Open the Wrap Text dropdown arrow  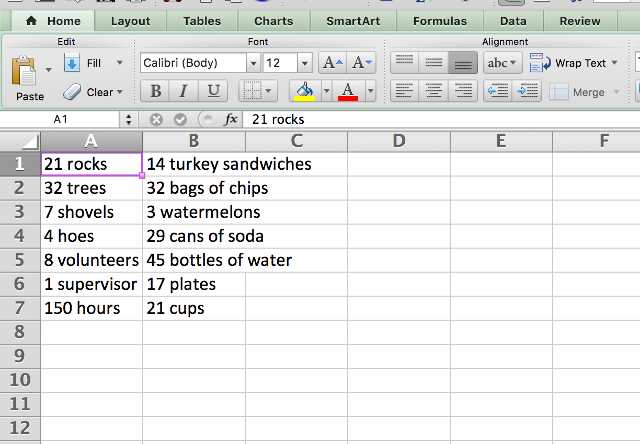click(x=614, y=63)
